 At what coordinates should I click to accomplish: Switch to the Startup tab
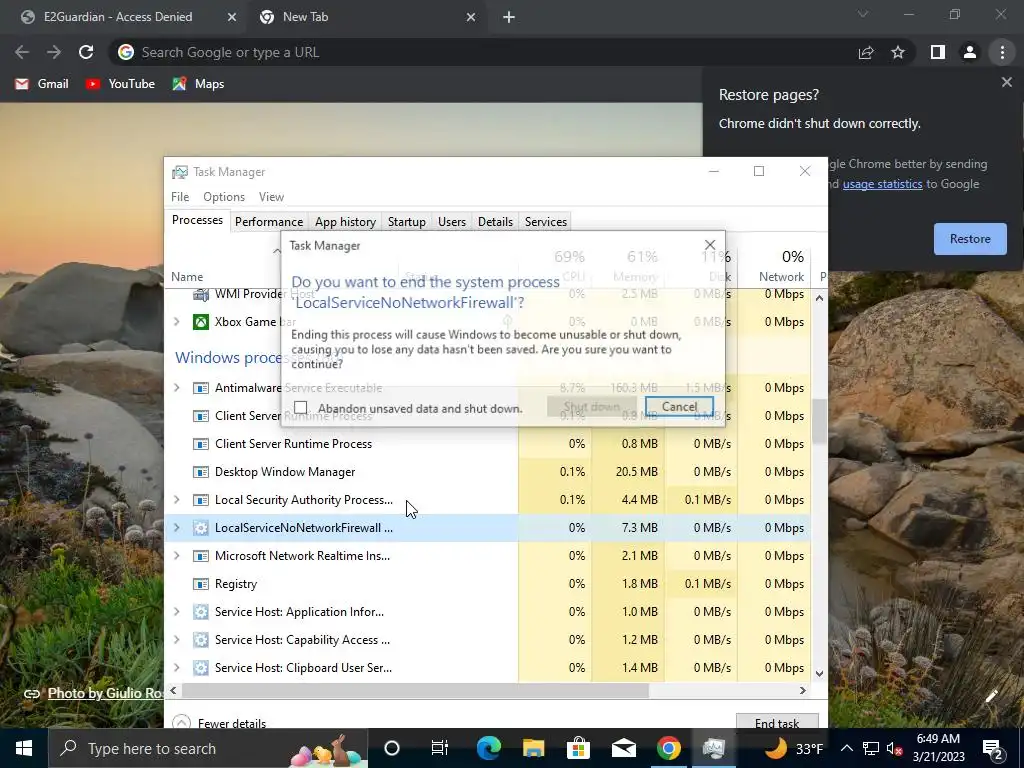pyautogui.click(x=406, y=222)
